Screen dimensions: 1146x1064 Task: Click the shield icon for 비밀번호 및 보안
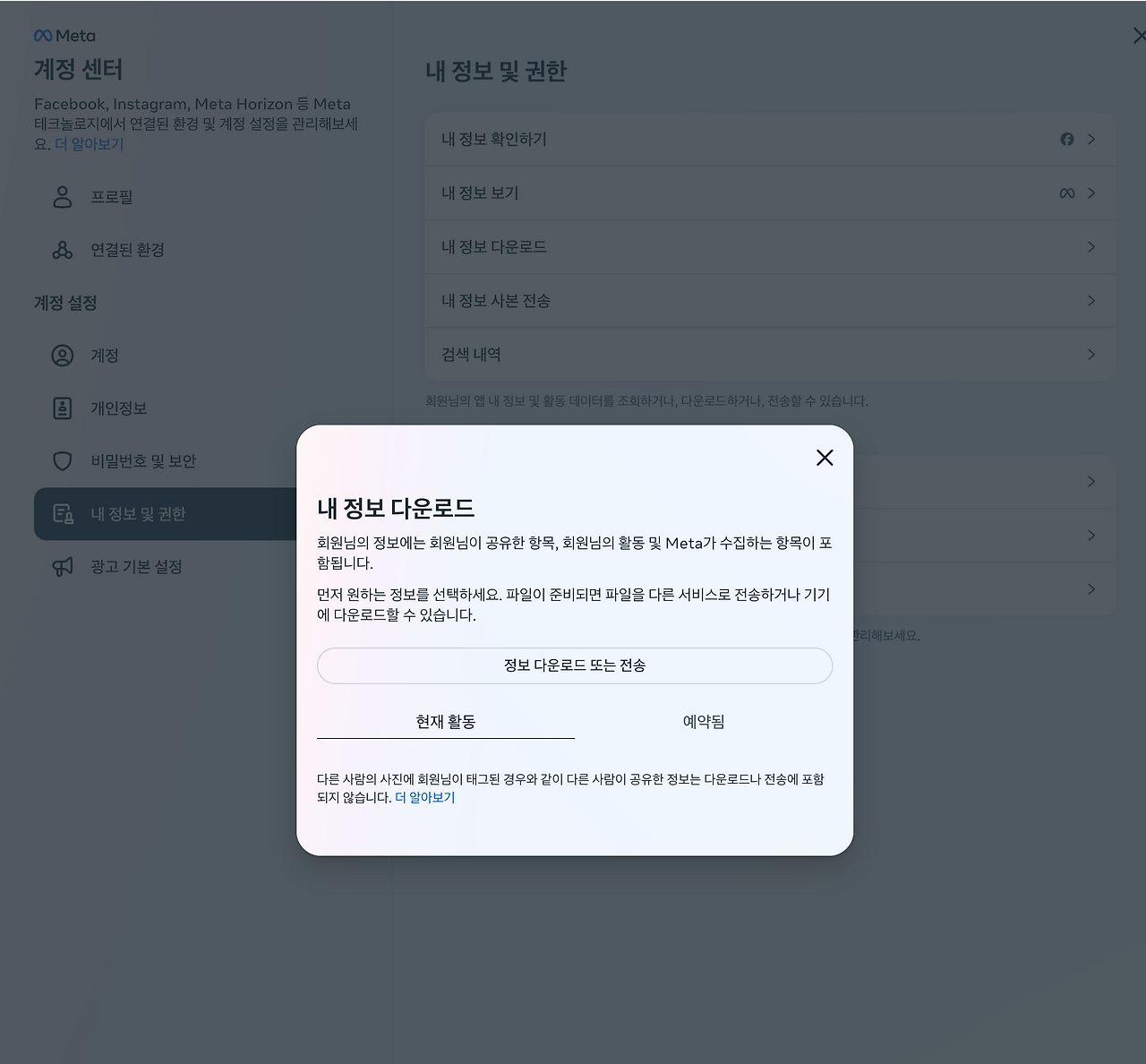coord(61,460)
